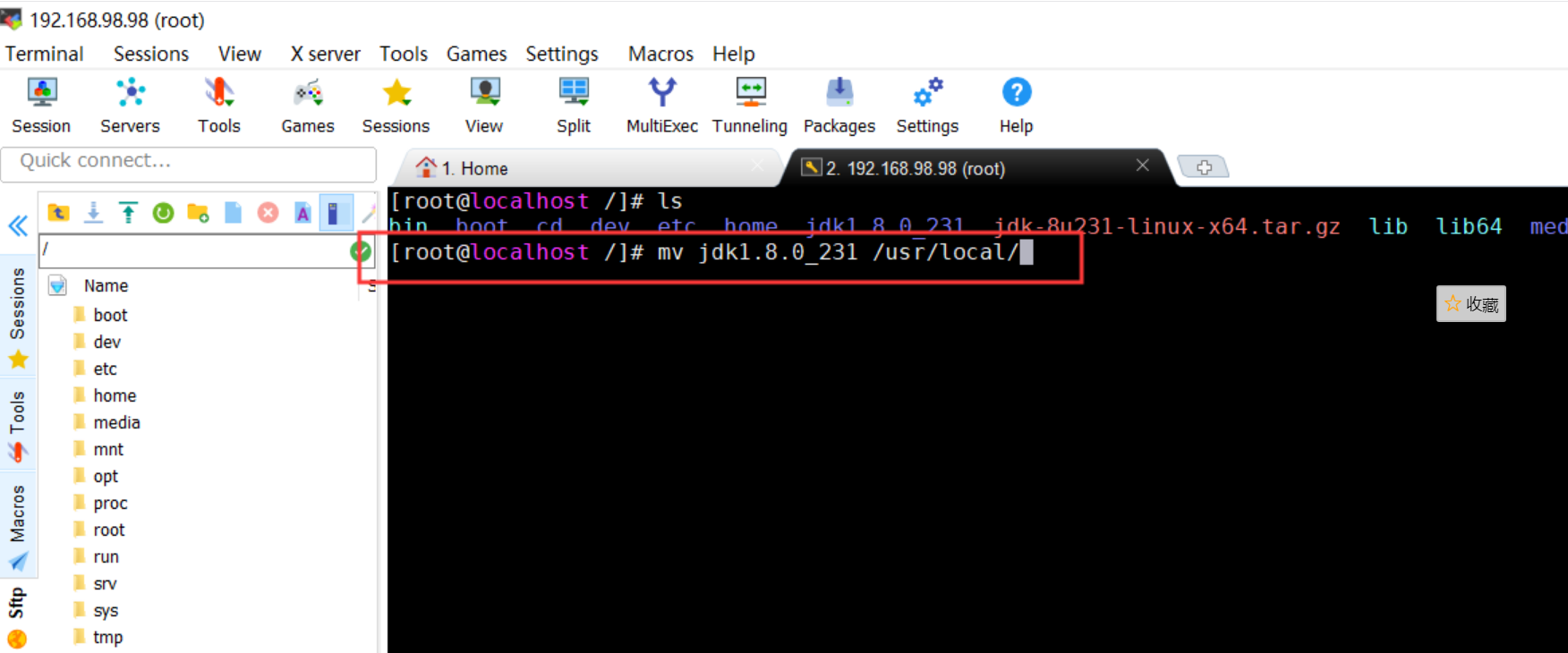Click the SFTP upload arrow icon
This screenshot has width=1568, height=653.
[x=128, y=212]
